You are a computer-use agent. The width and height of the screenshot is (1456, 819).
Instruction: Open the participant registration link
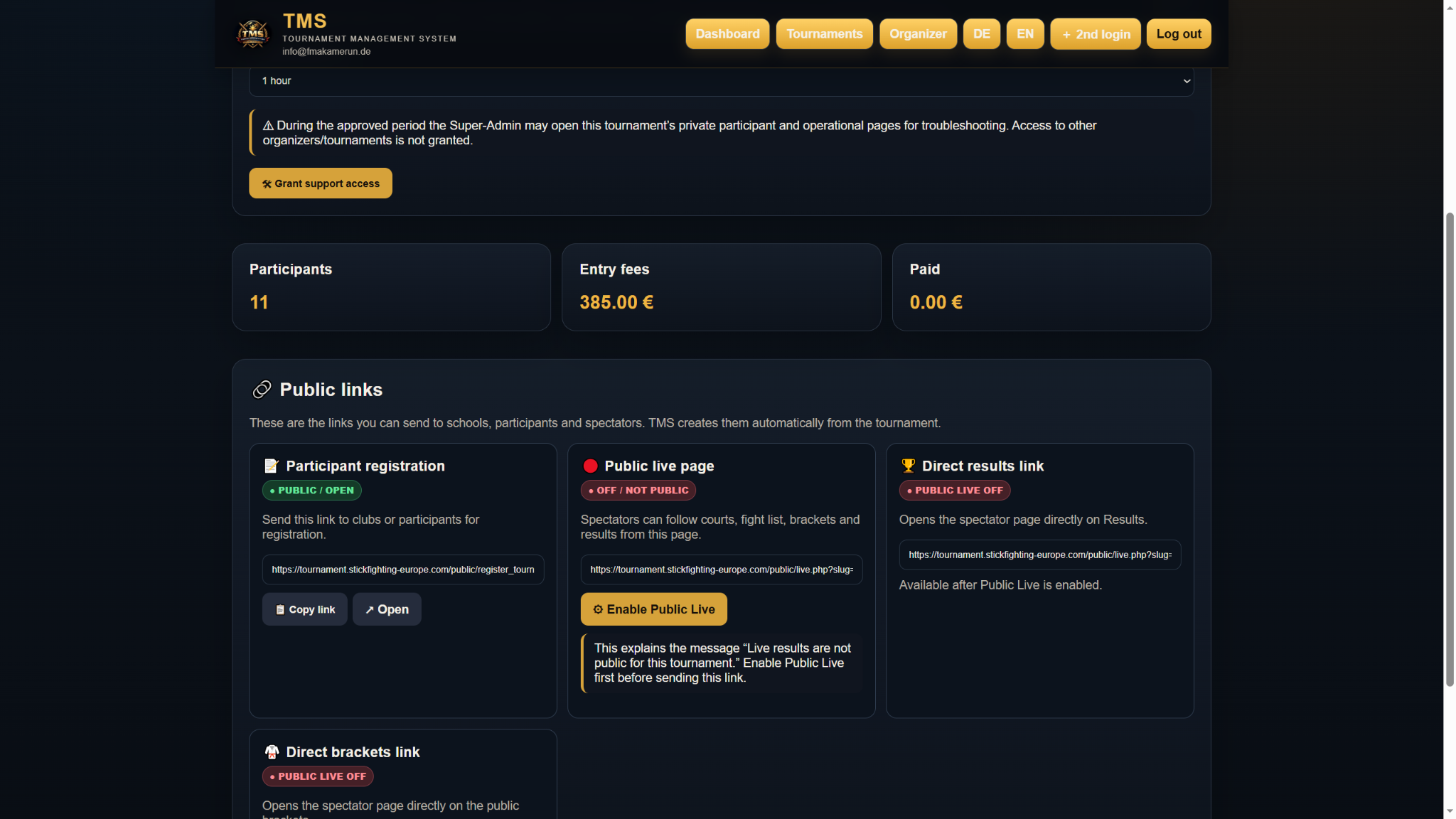pos(387,609)
